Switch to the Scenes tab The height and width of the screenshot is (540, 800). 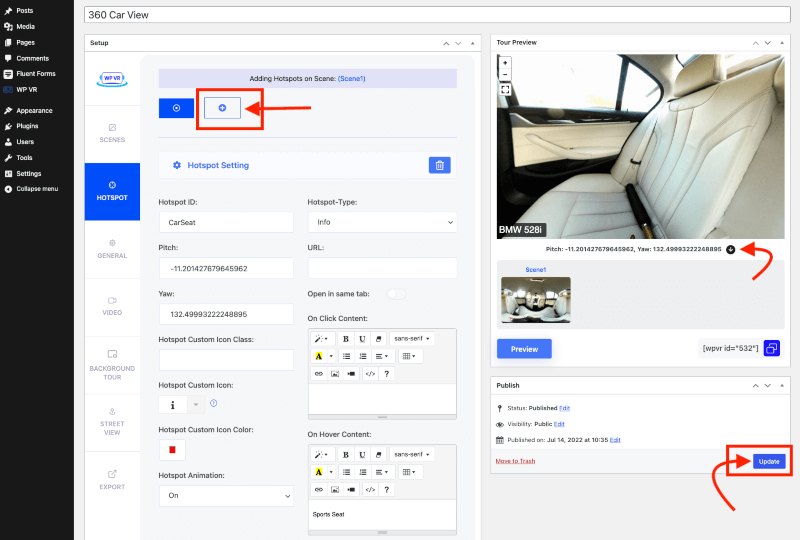112,133
